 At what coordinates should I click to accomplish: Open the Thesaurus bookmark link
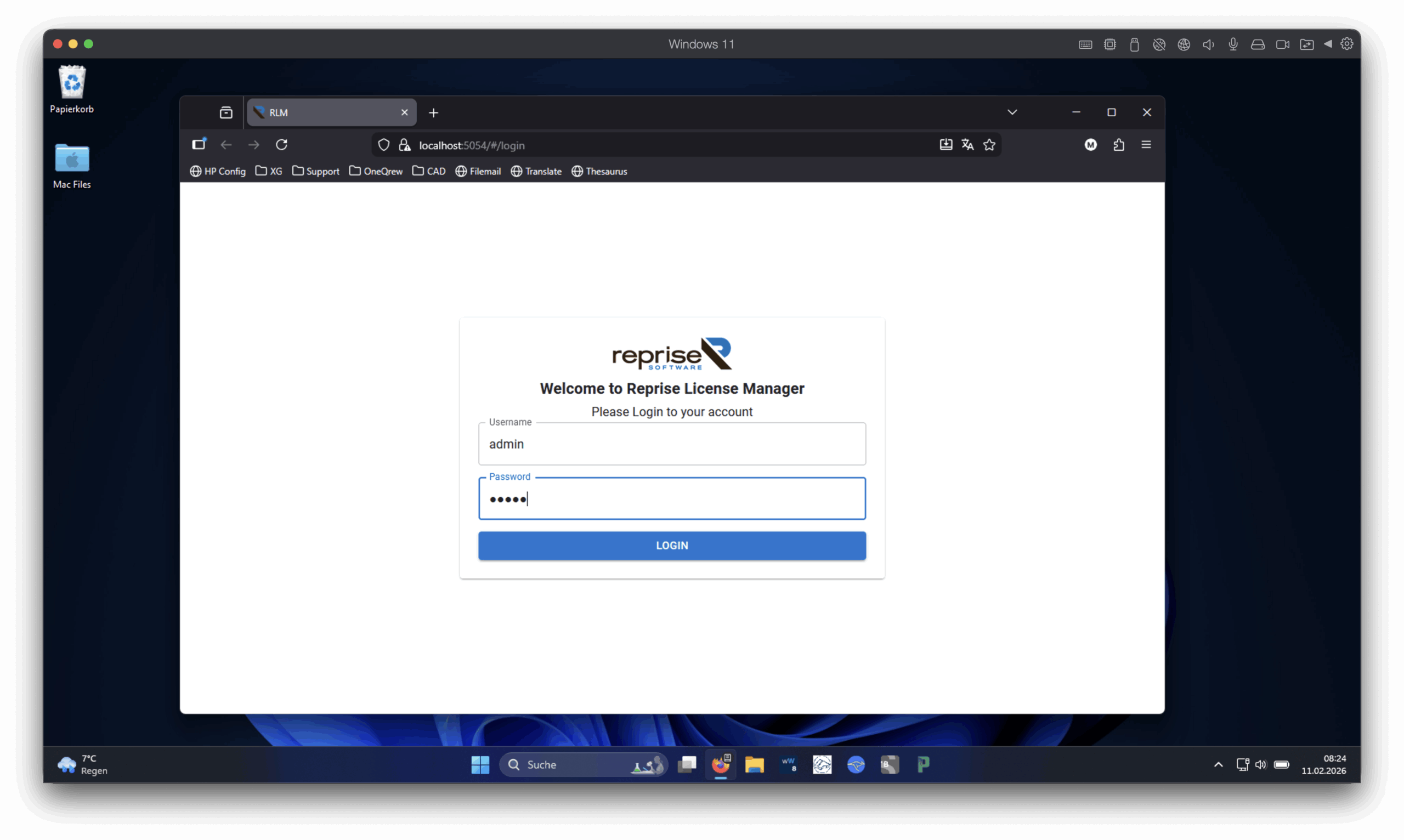point(599,171)
